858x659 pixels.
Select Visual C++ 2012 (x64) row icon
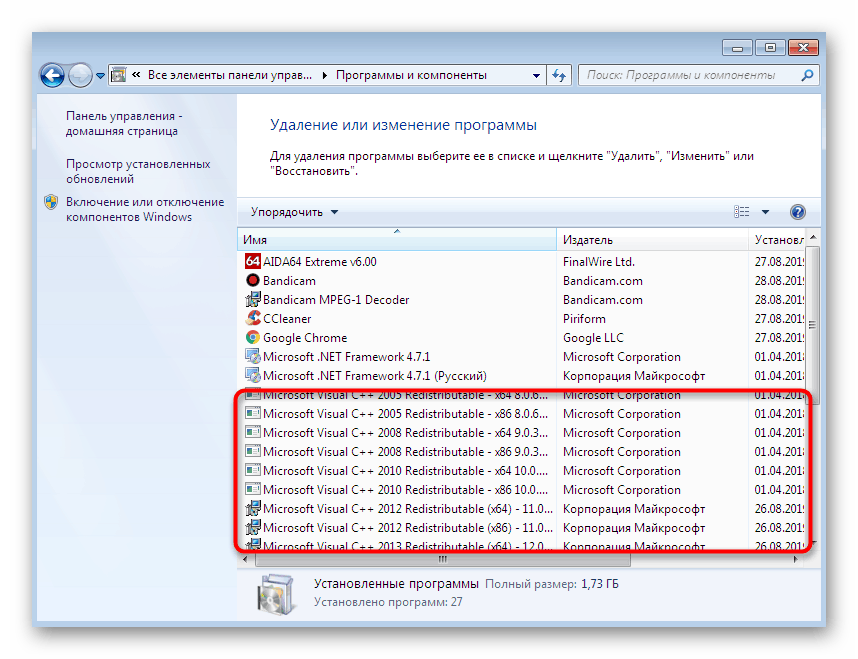pyautogui.click(x=252, y=508)
